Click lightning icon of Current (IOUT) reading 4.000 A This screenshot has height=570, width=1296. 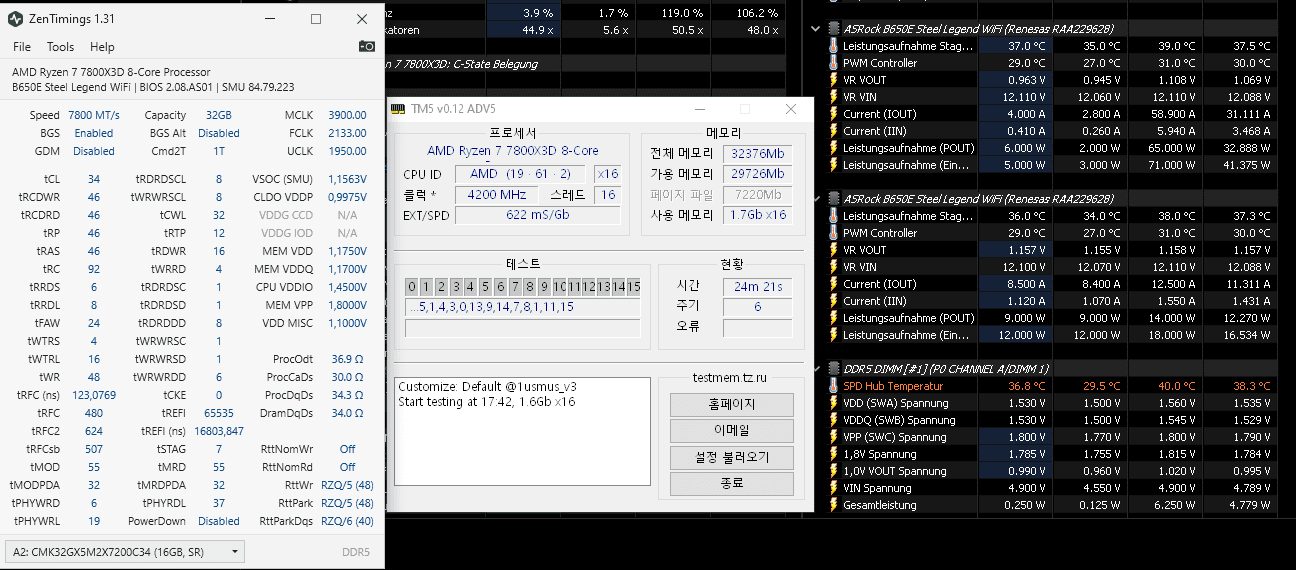pos(834,114)
